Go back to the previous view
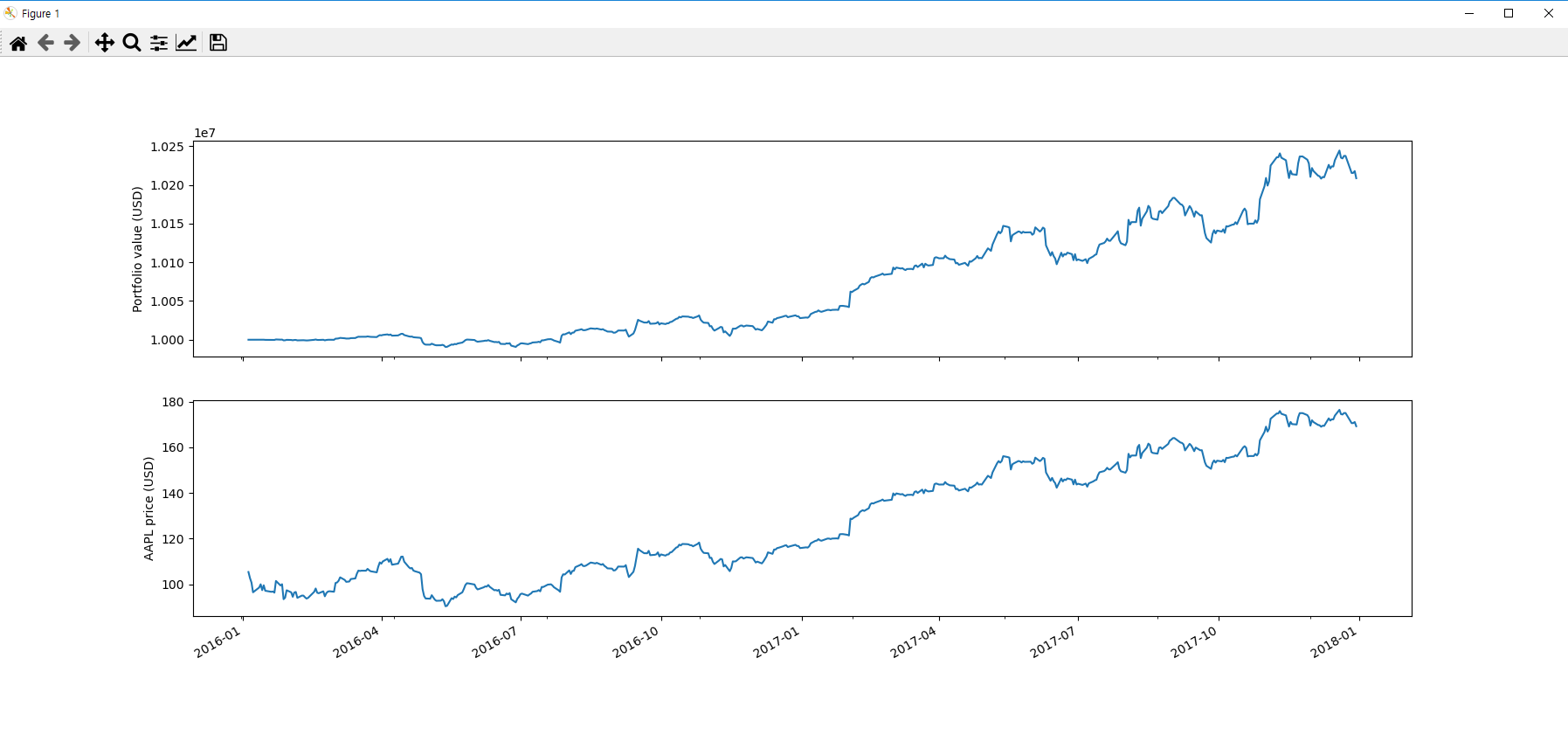Viewport: 1568px width, 755px height. tap(45, 43)
